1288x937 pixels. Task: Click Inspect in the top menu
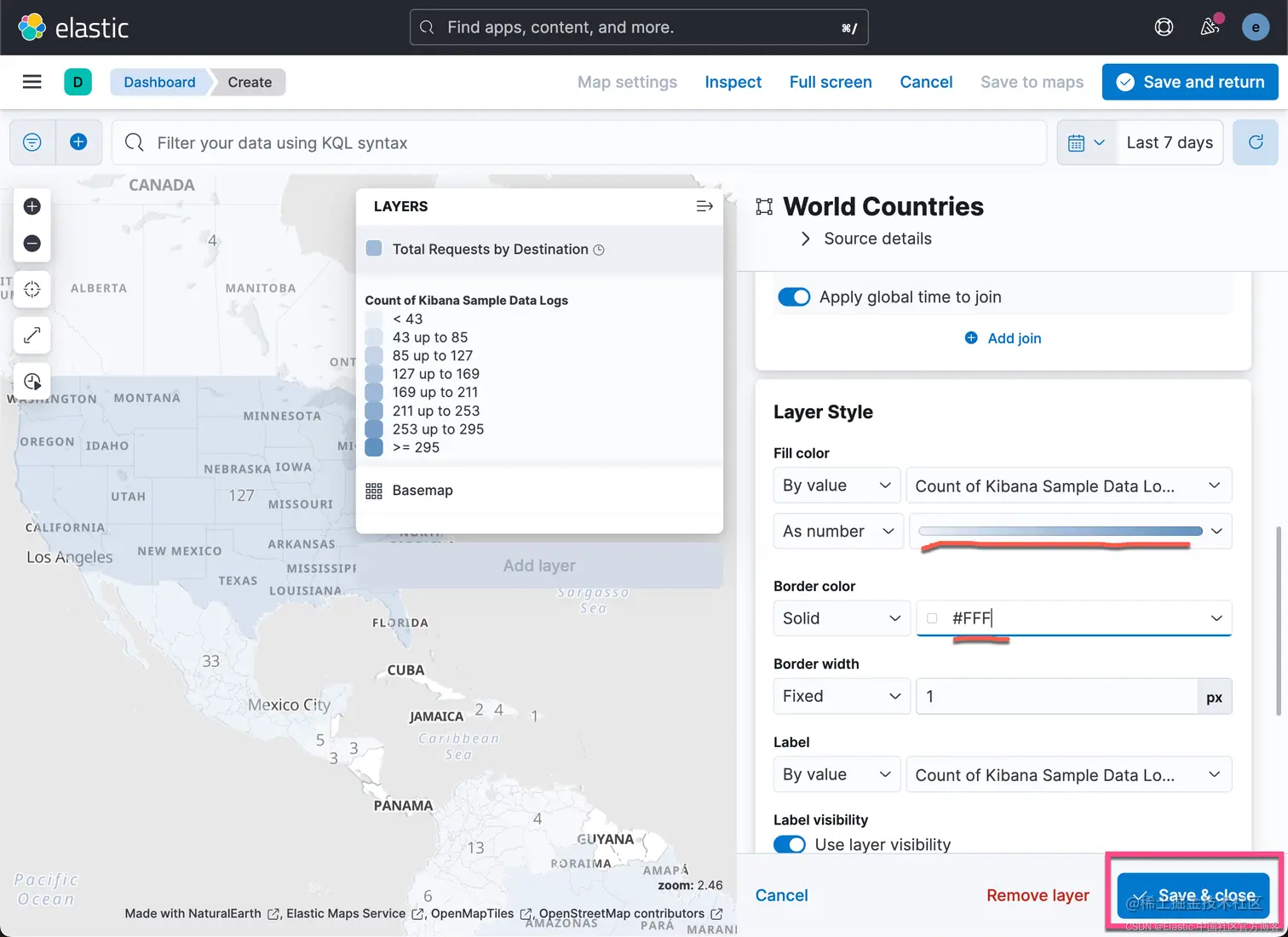pyautogui.click(x=733, y=82)
